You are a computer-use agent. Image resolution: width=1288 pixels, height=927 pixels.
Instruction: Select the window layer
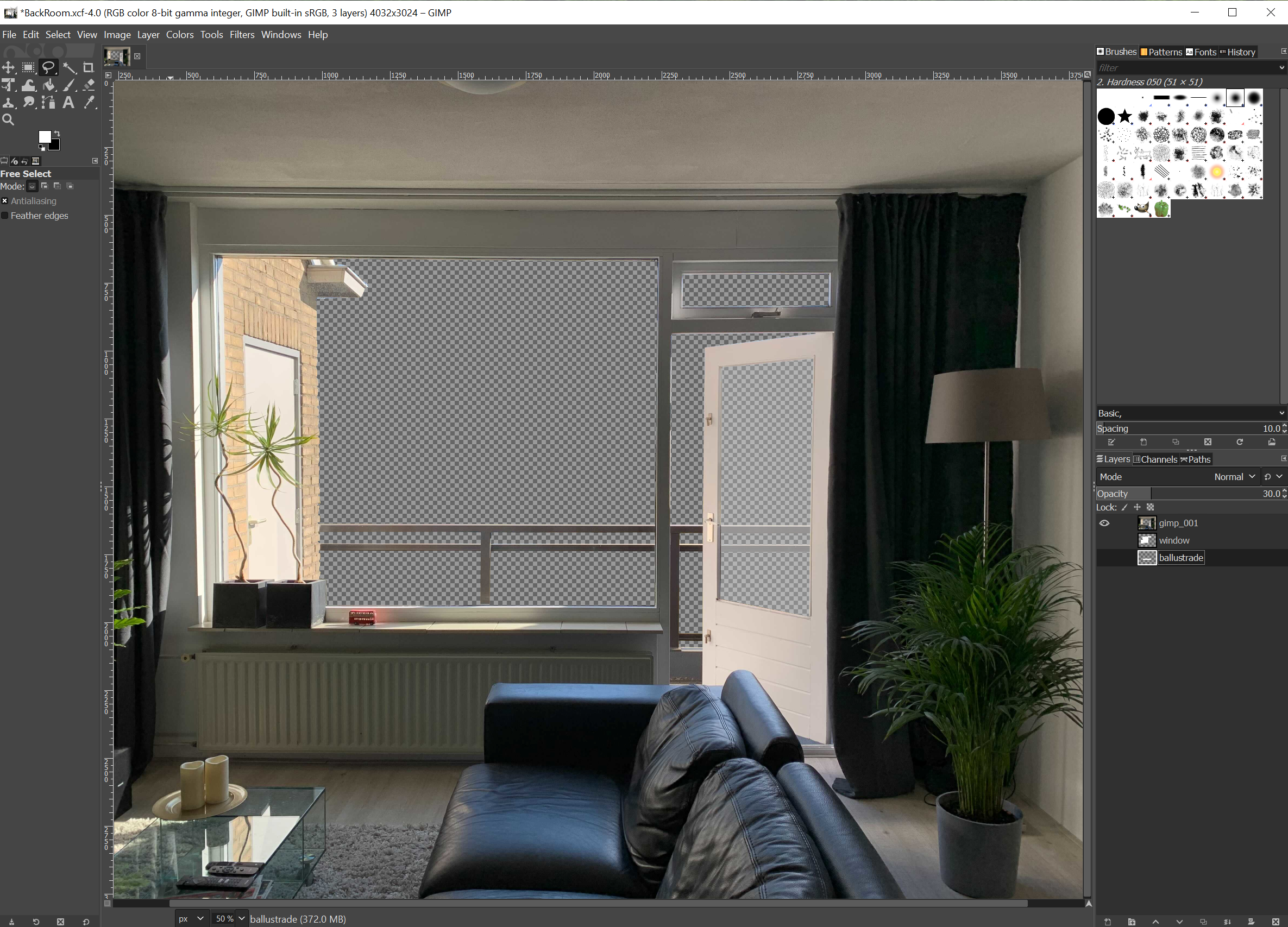(x=1174, y=540)
